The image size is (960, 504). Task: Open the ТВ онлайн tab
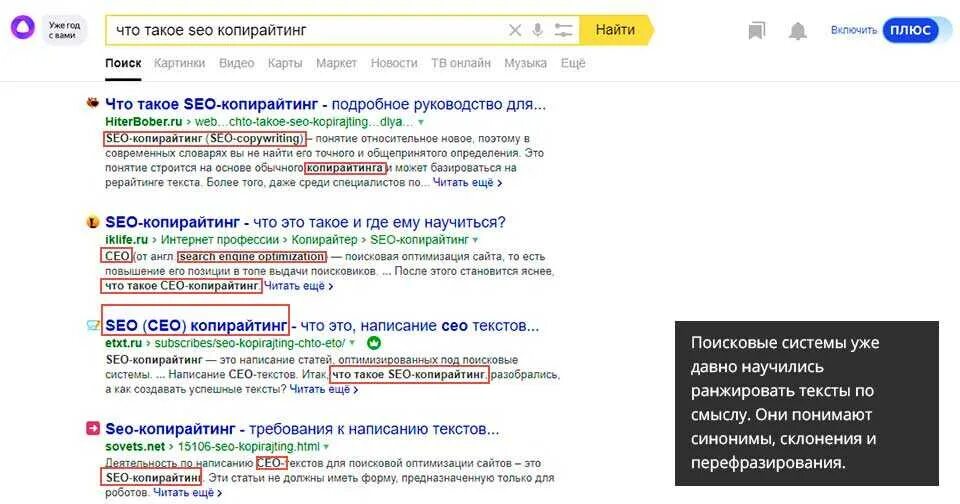click(461, 63)
